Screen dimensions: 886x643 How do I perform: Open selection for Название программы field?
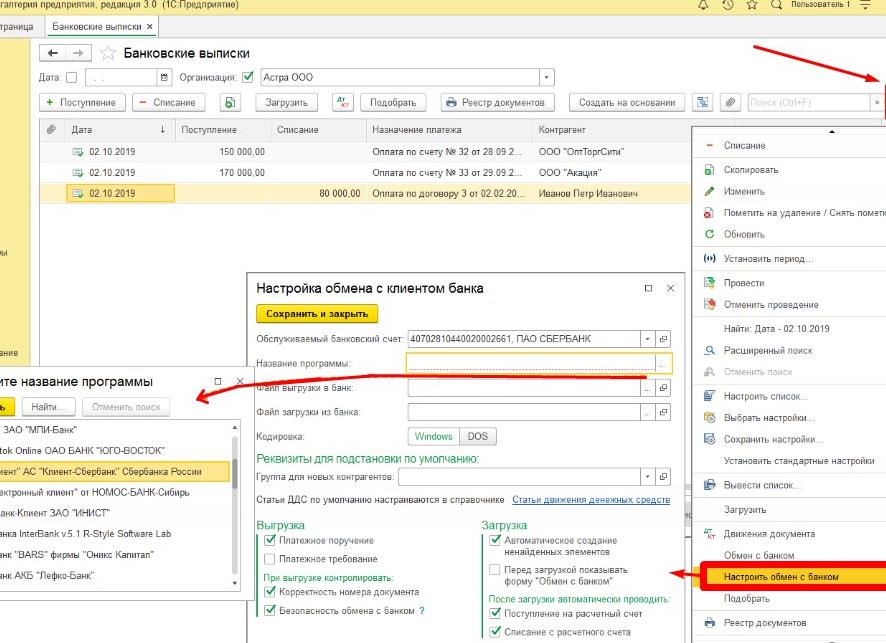(x=663, y=364)
